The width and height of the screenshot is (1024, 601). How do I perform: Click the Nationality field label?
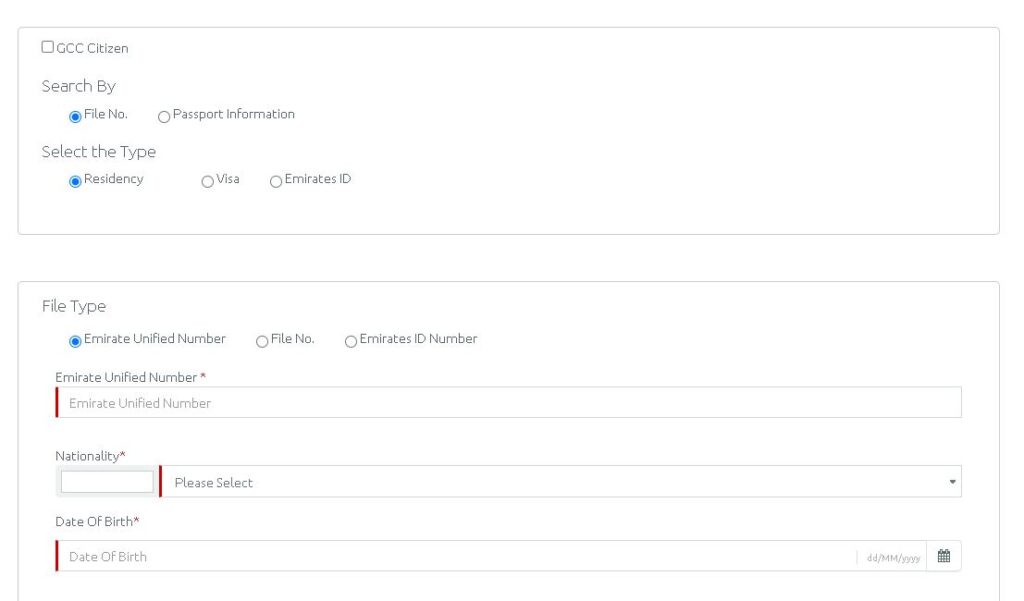tap(88, 456)
